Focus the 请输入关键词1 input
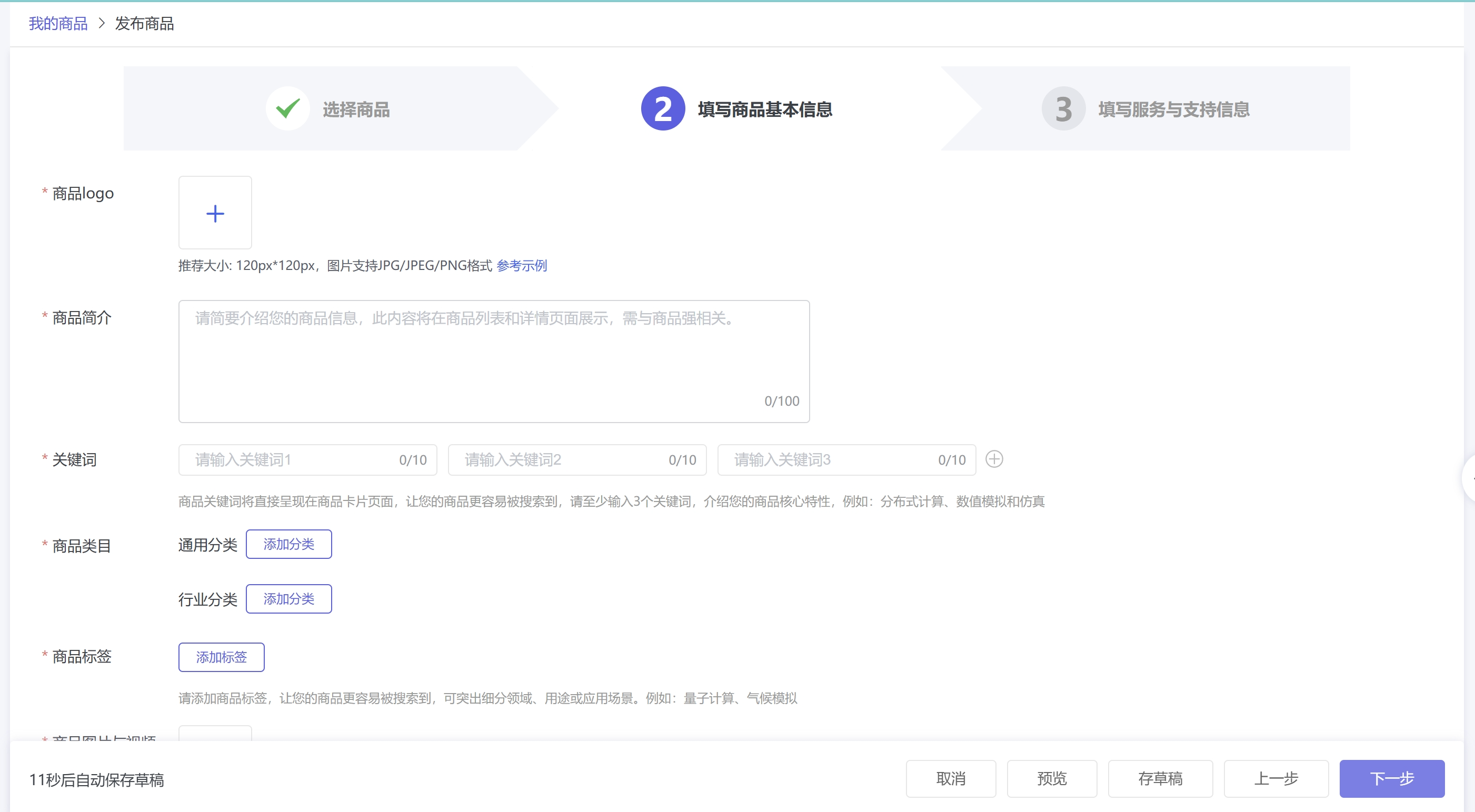 (307, 459)
